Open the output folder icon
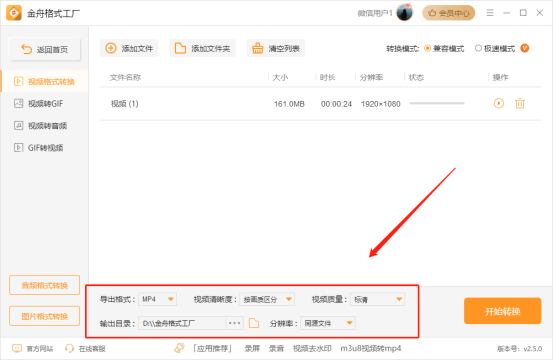 pyautogui.click(x=254, y=323)
